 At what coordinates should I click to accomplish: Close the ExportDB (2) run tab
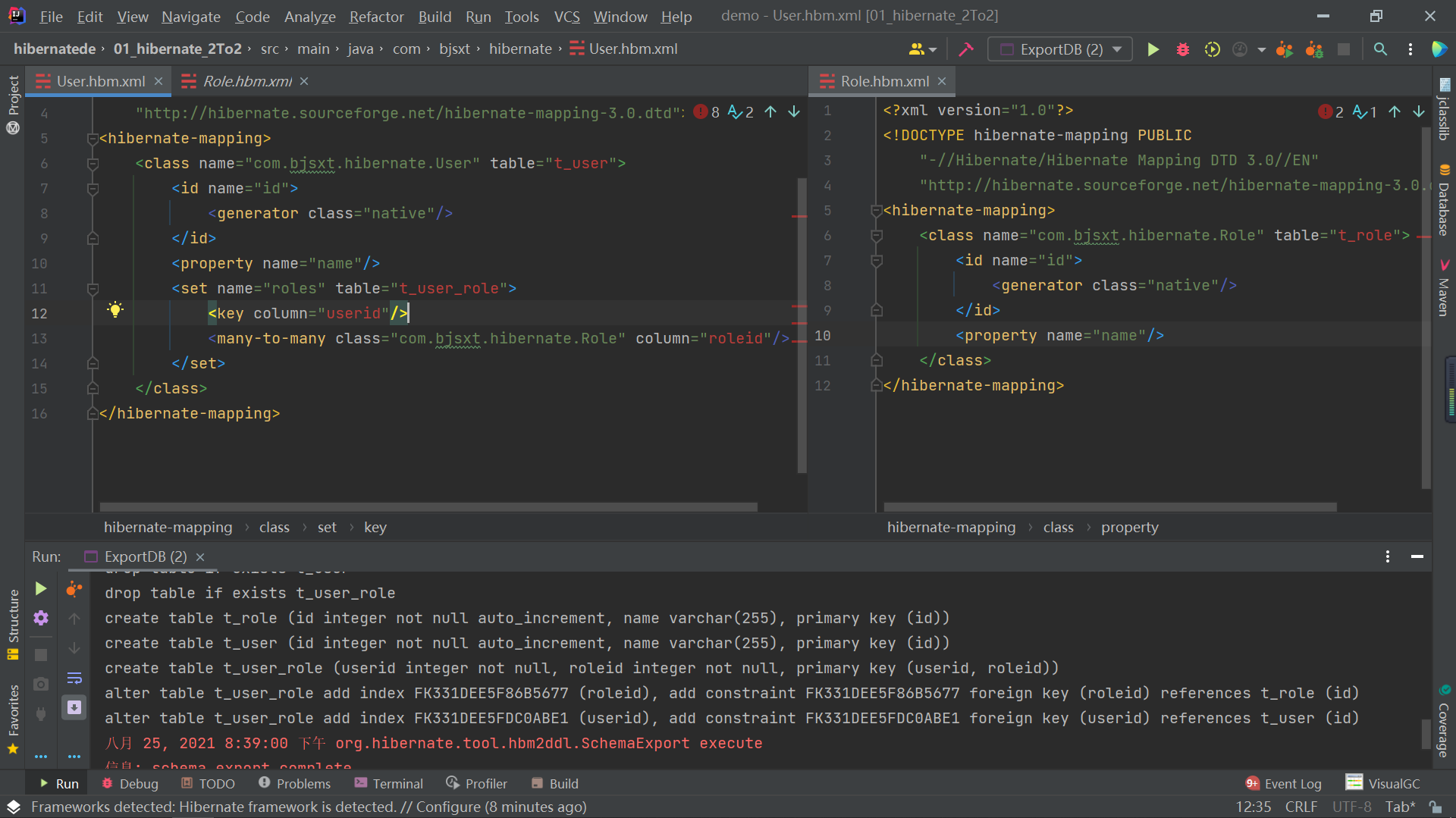point(200,557)
